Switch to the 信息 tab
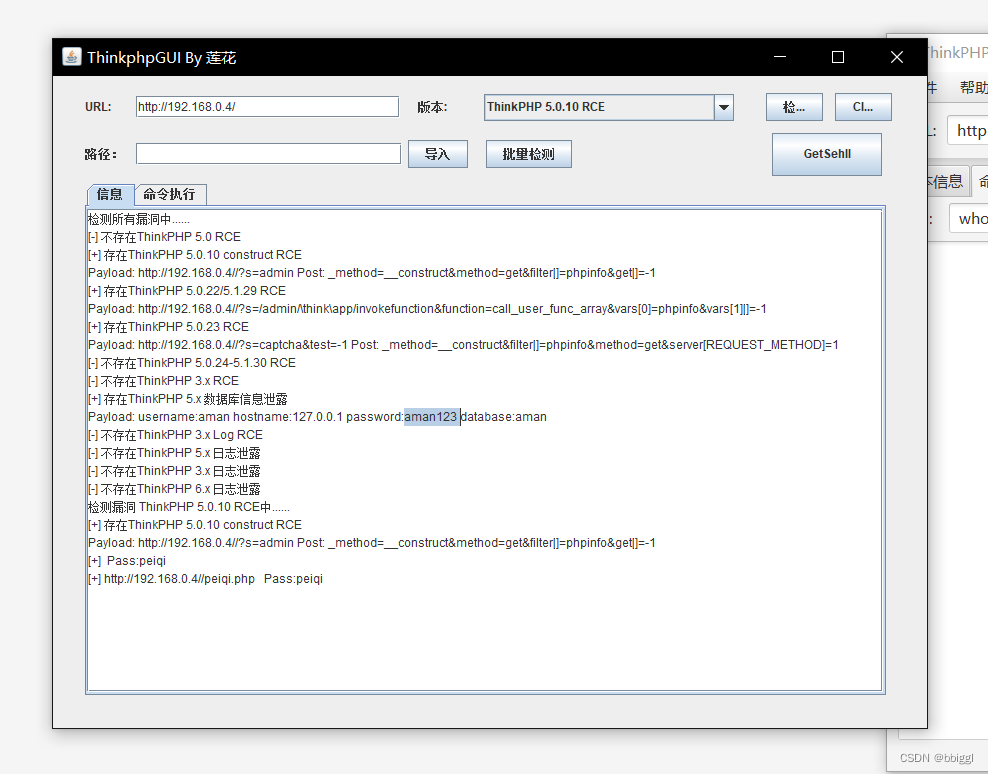Image resolution: width=988 pixels, height=774 pixels. [x=110, y=194]
